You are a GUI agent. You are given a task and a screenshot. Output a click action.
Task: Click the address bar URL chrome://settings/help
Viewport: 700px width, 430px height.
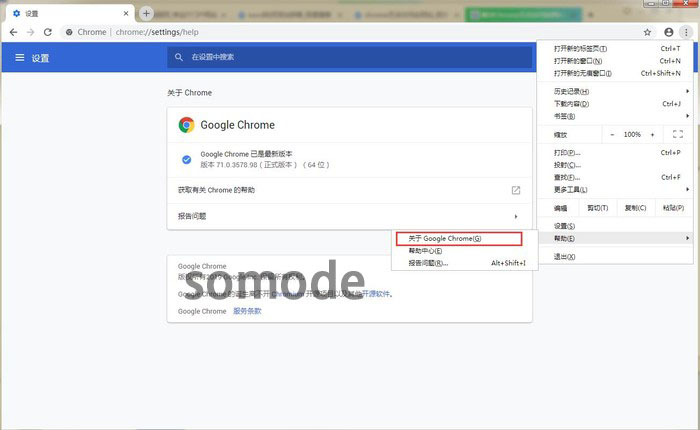[157, 32]
